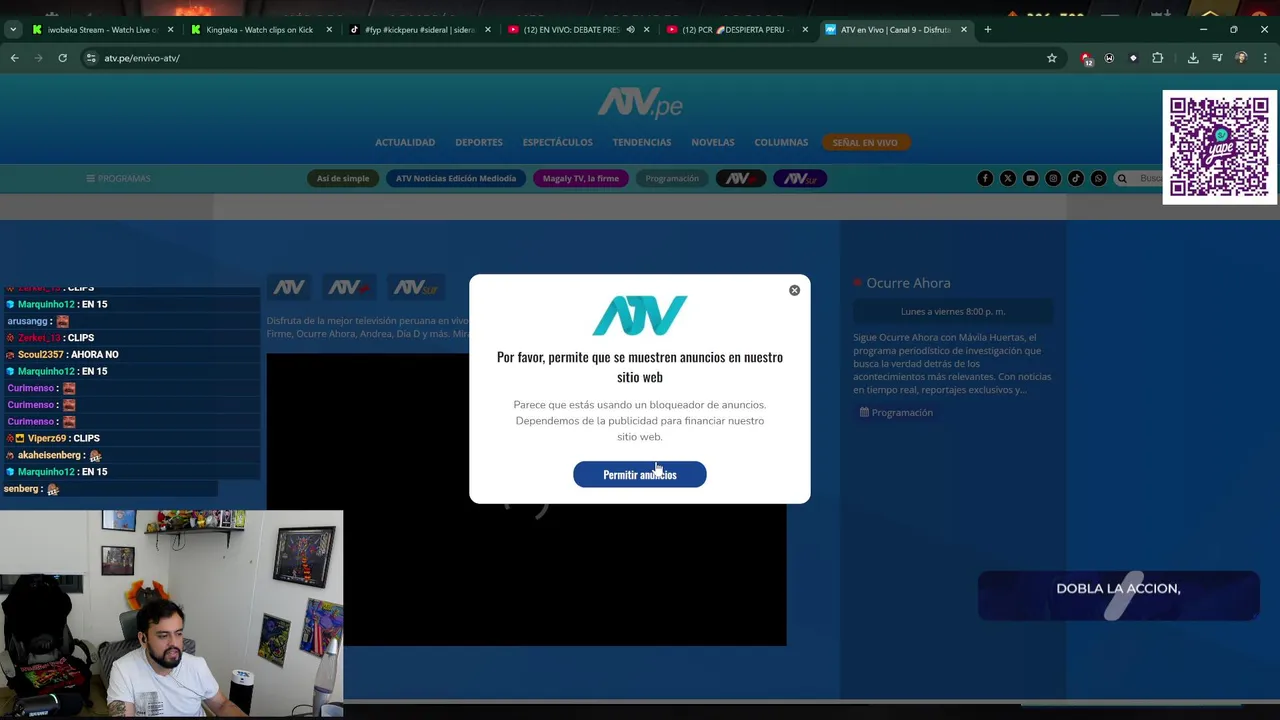Open the ATV X (Twitter) icon
Screen dimensions: 1280x720
(1008, 178)
